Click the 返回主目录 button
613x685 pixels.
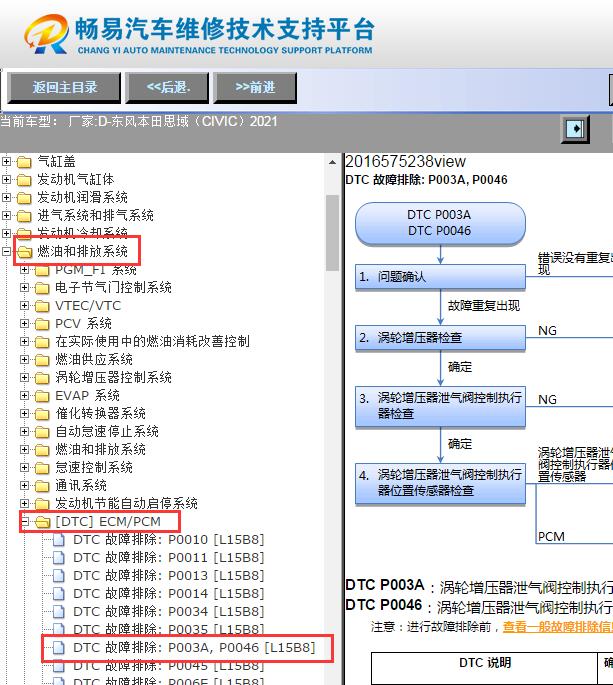click(x=64, y=88)
